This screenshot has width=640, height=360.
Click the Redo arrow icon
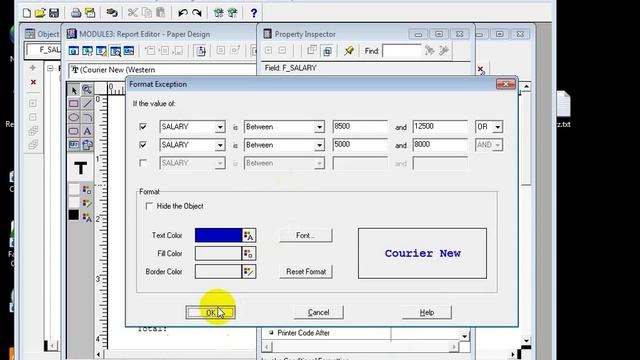[197, 13]
